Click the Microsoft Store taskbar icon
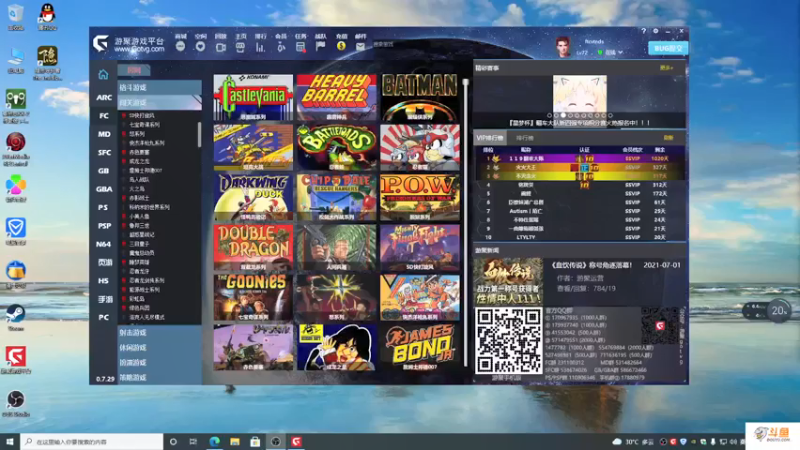Screen dimensions: 800x450 [255, 441]
